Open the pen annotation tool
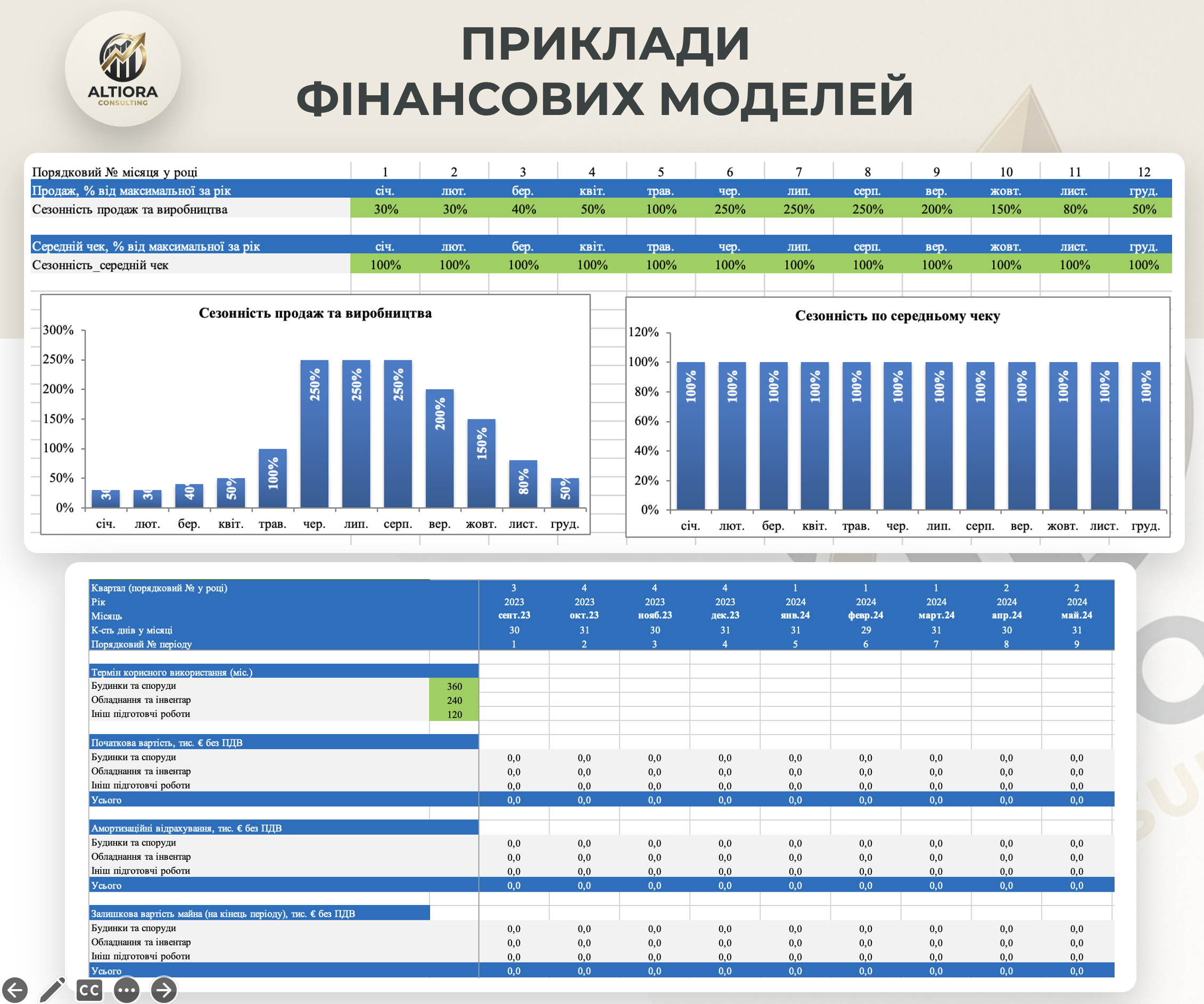The image size is (1204, 1004). tap(53, 990)
